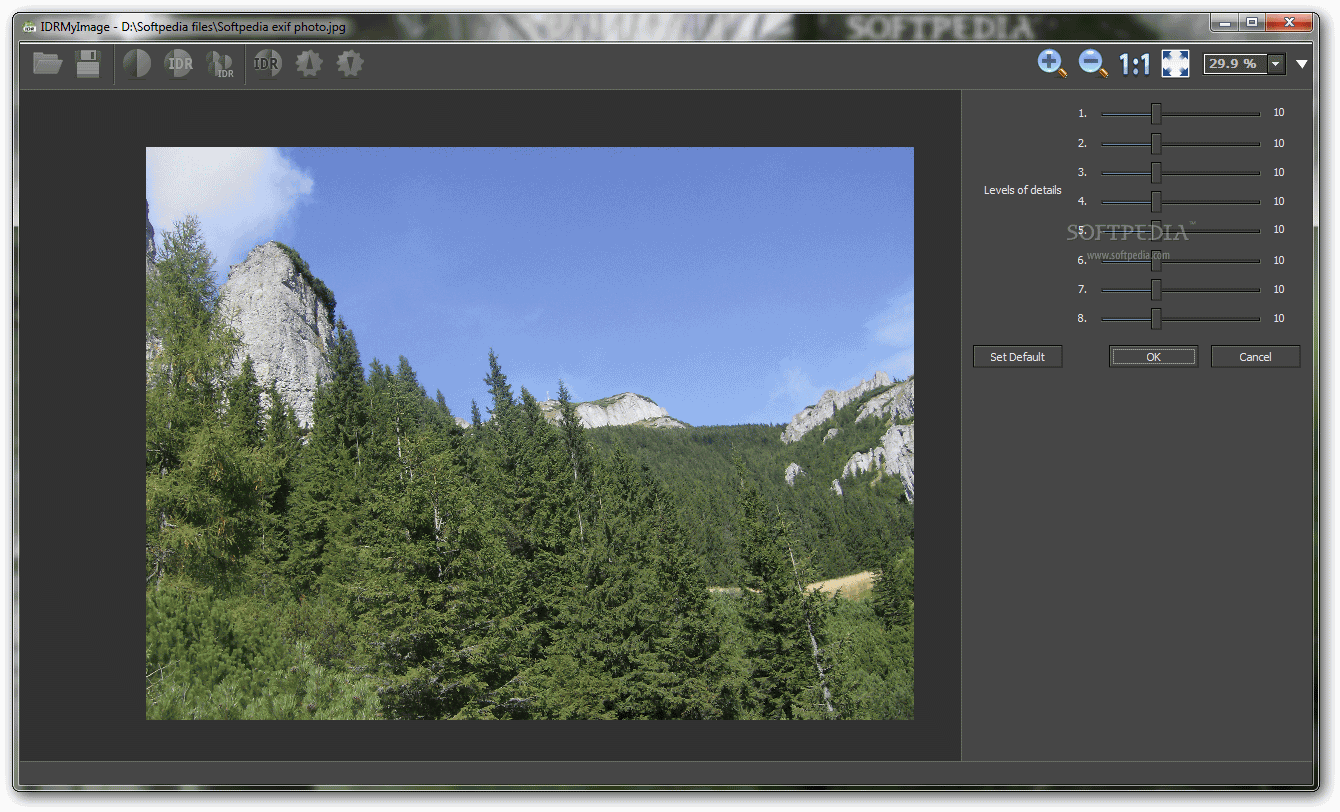Click the gear icon with upward triangle
The image size is (1340, 812).
click(x=308, y=64)
